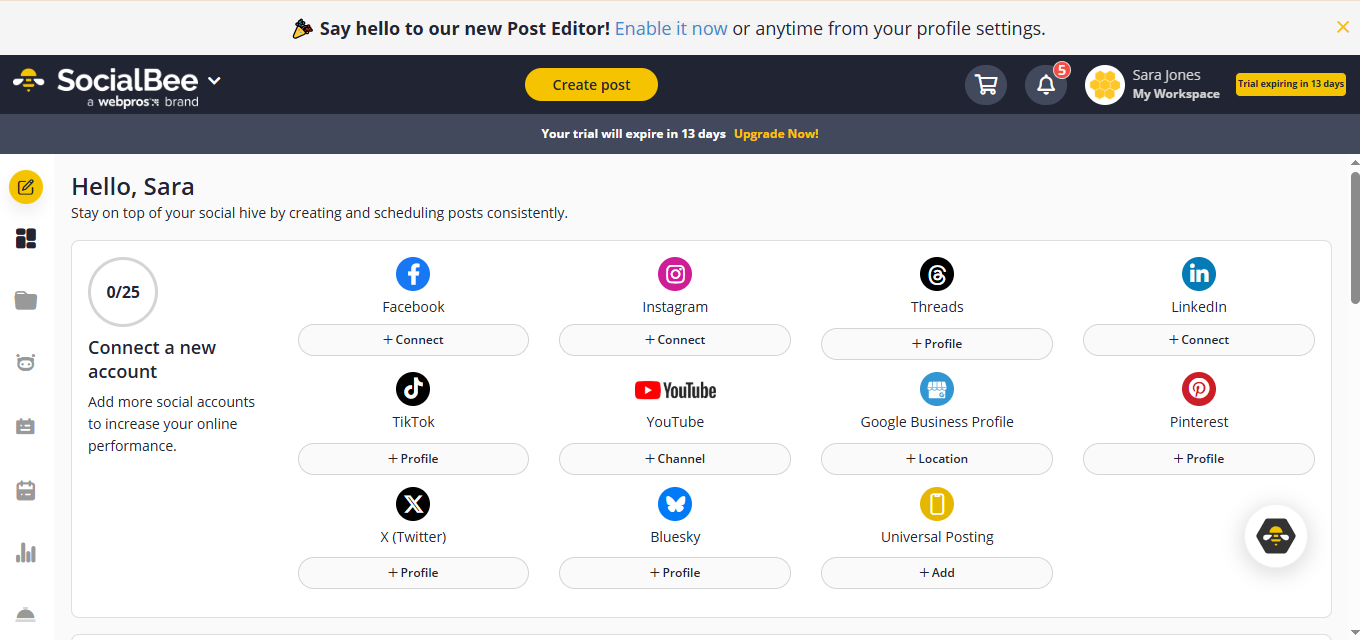Click Location under Google Business Profile
This screenshot has height=640, width=1360.
click(937, 459)
